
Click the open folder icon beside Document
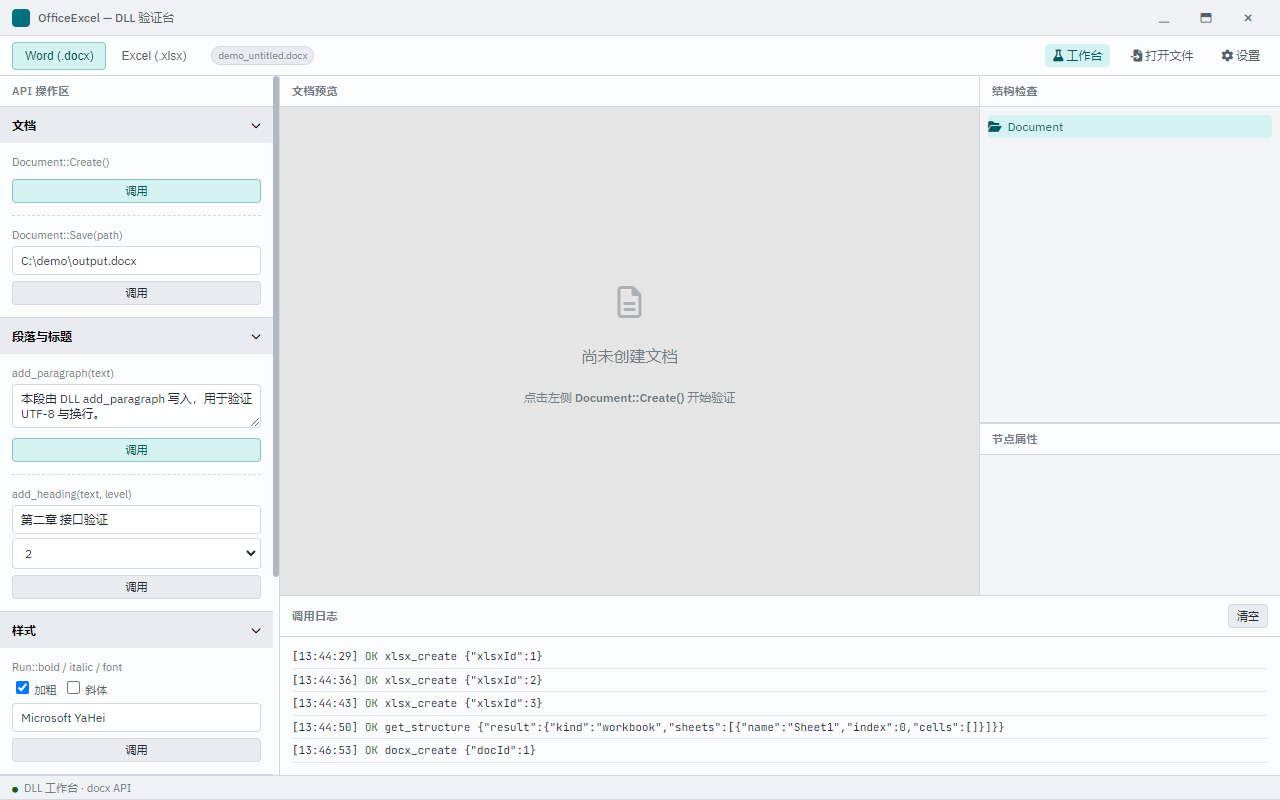pyautogui.click(x=995, y=127)
